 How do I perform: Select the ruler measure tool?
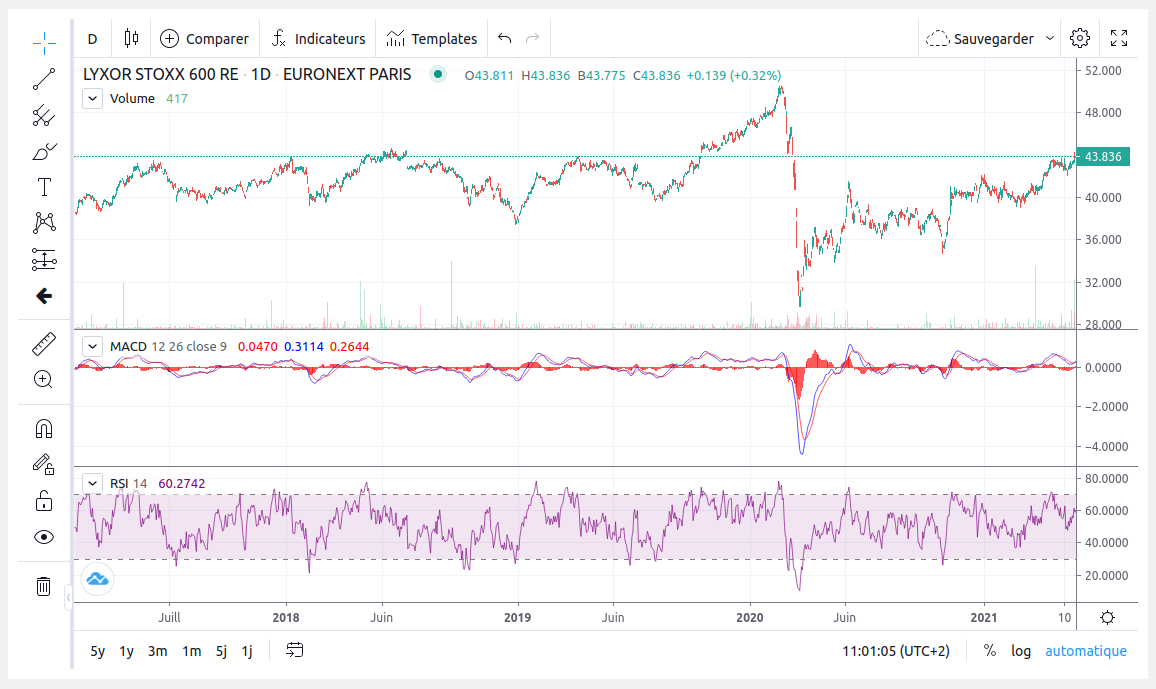[44, 344]
